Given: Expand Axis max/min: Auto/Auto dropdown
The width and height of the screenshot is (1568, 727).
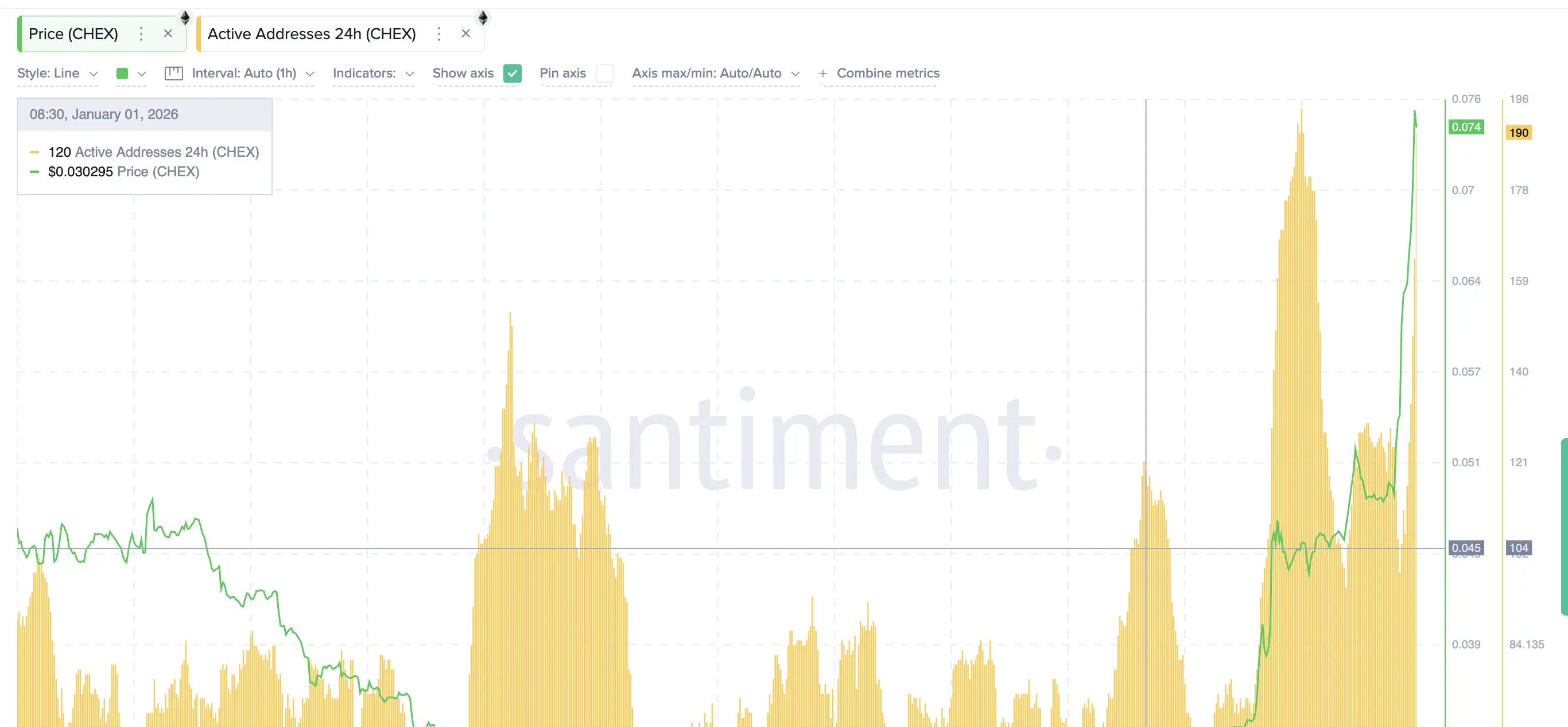Looking at the screenshot, I should [x=715, y=73].
